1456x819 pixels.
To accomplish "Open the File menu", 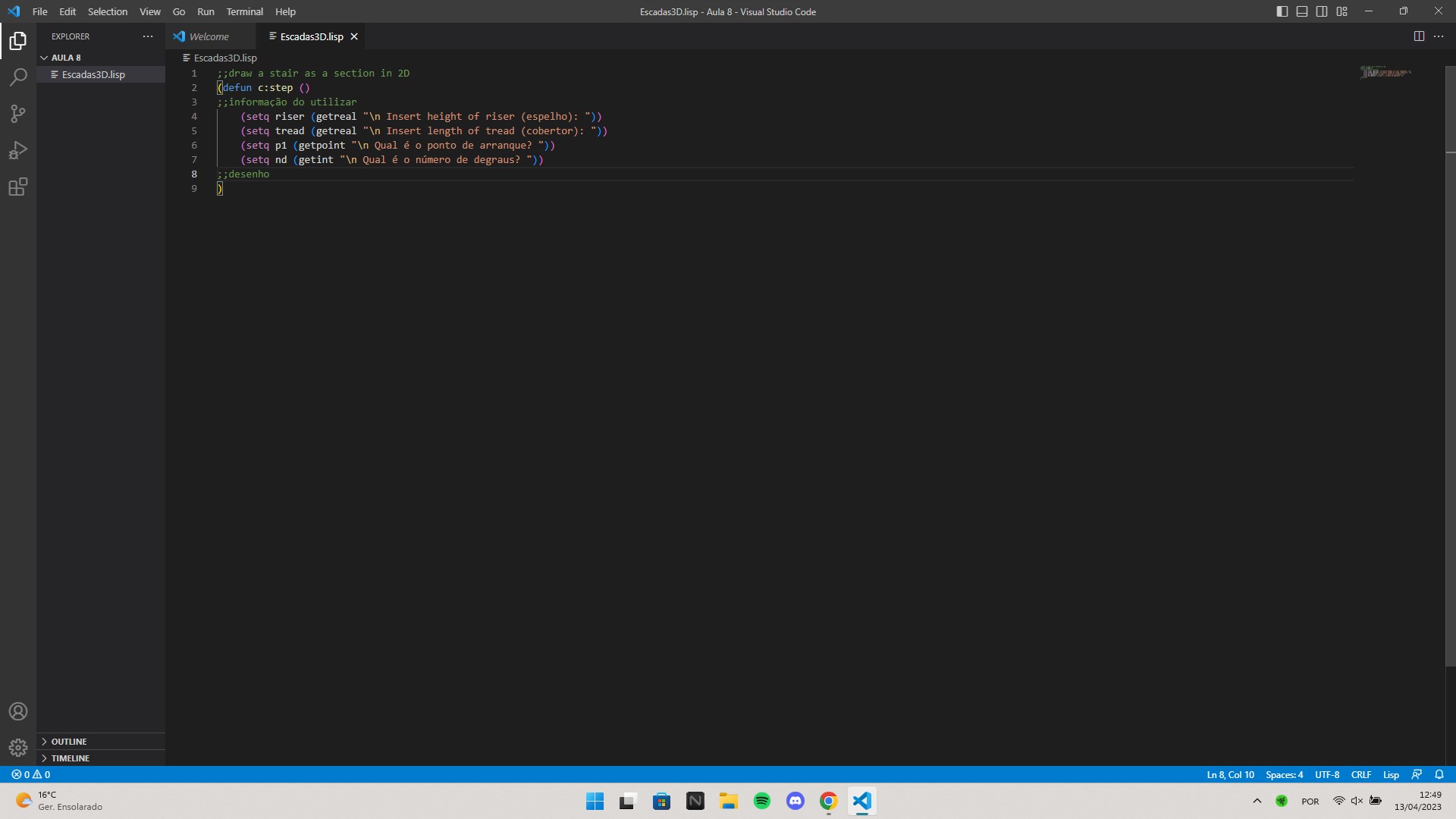I will [40, 11].
